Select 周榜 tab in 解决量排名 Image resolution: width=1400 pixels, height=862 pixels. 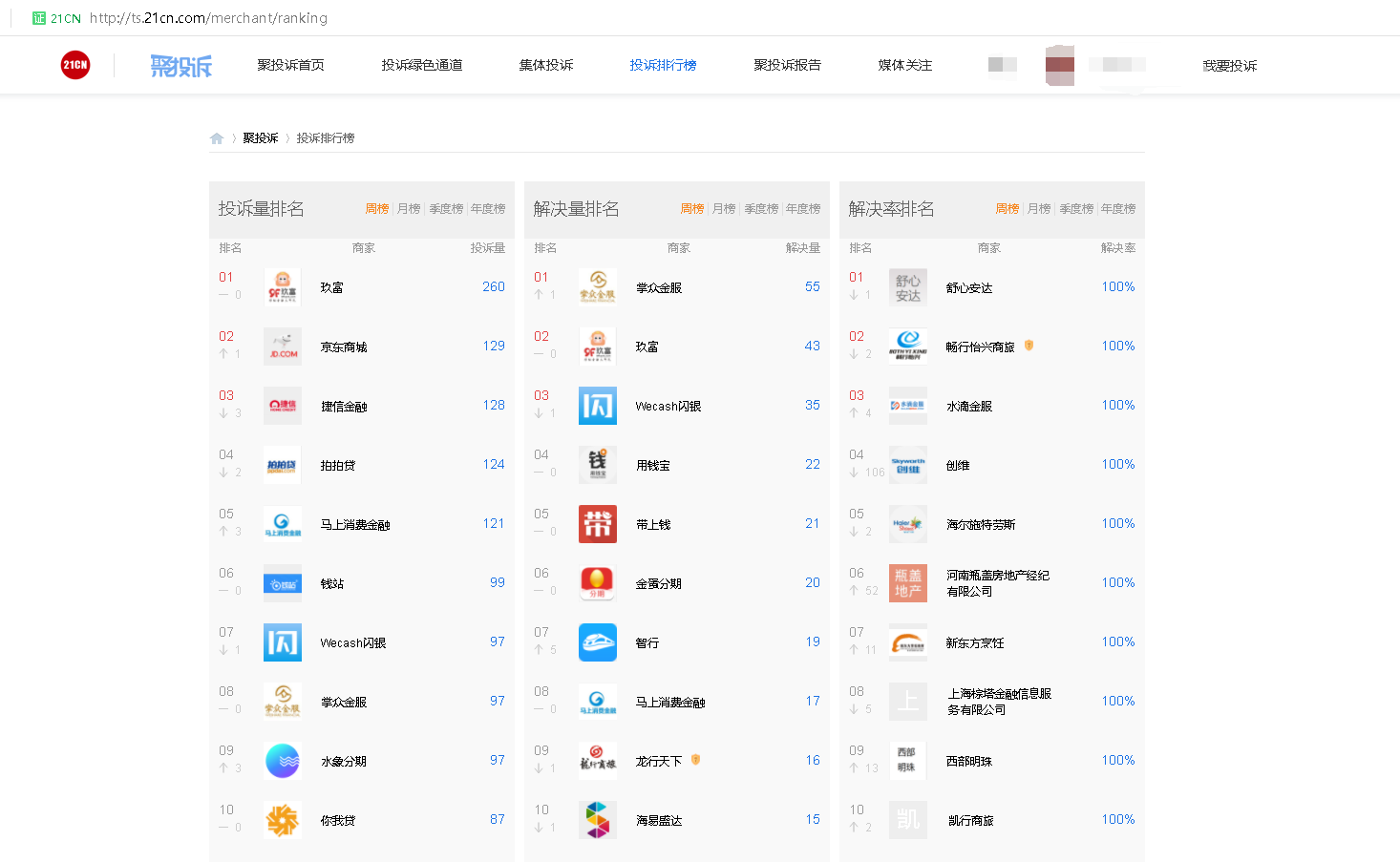[692, 208]
